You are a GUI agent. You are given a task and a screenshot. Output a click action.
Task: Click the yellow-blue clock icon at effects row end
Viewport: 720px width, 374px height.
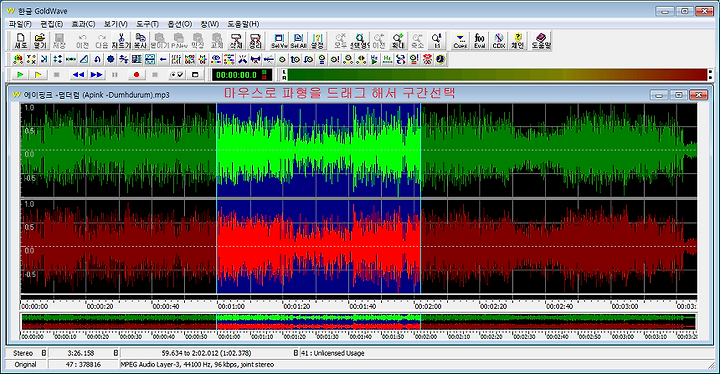click(441, 59)
